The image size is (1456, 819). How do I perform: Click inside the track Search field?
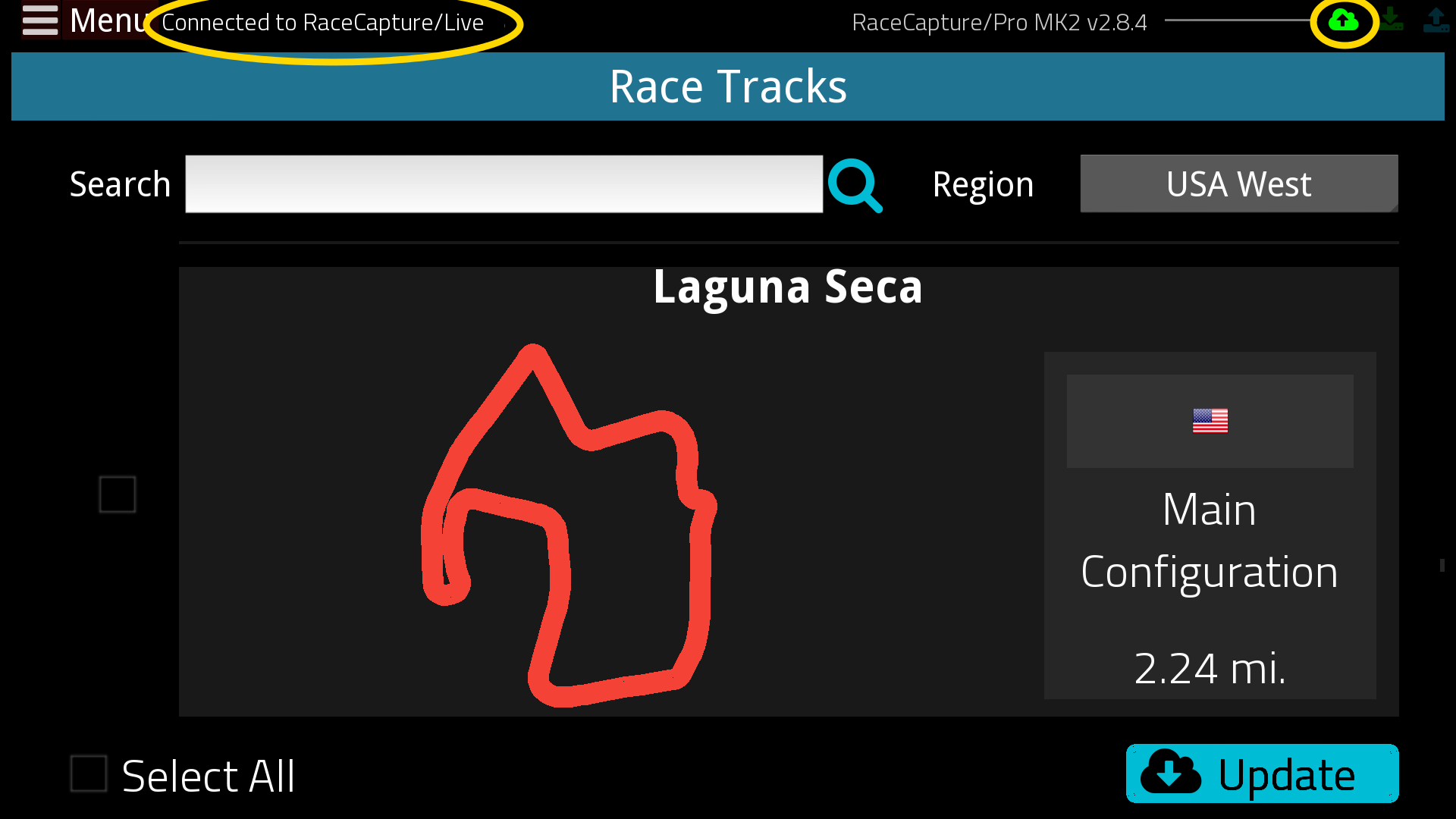pos(504,184)
